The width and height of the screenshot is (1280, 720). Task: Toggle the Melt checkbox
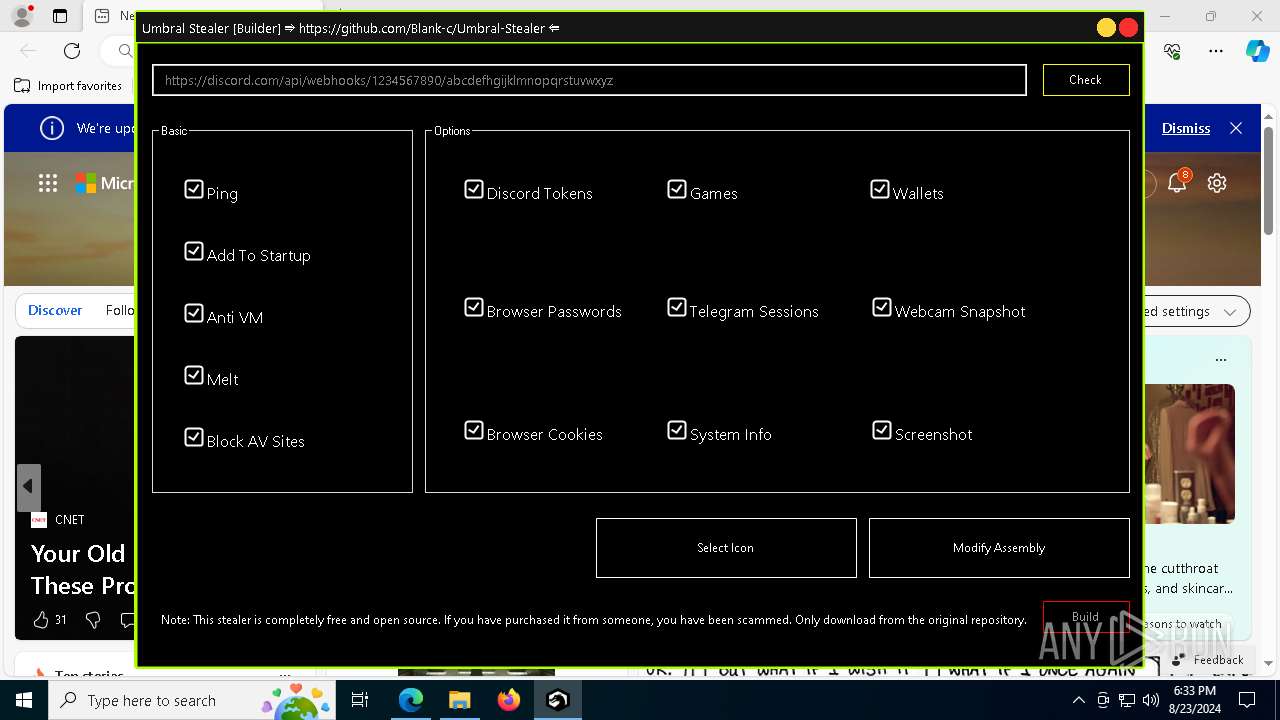[194, 375]
